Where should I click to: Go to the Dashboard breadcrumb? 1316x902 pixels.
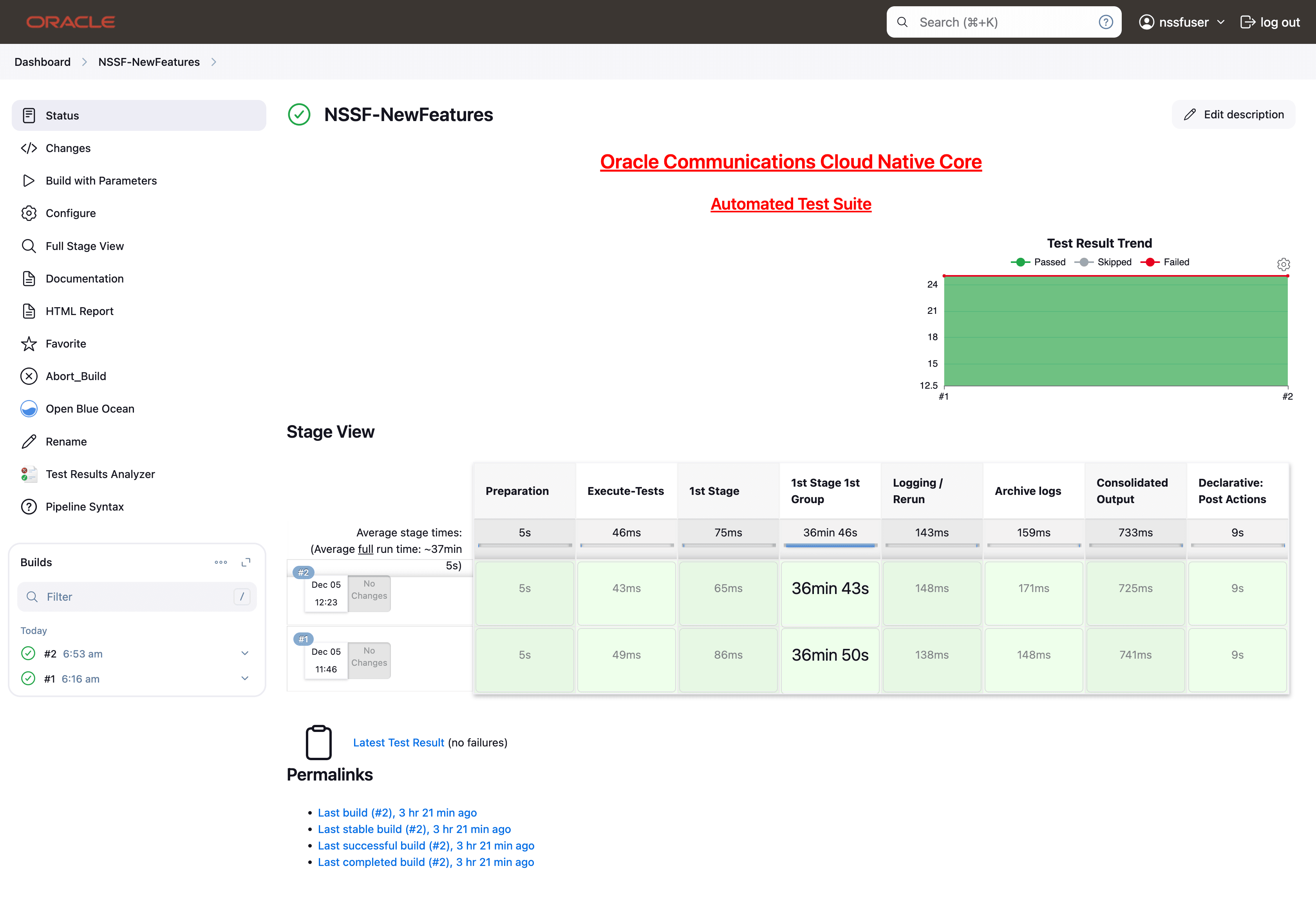tap(42, 62)
